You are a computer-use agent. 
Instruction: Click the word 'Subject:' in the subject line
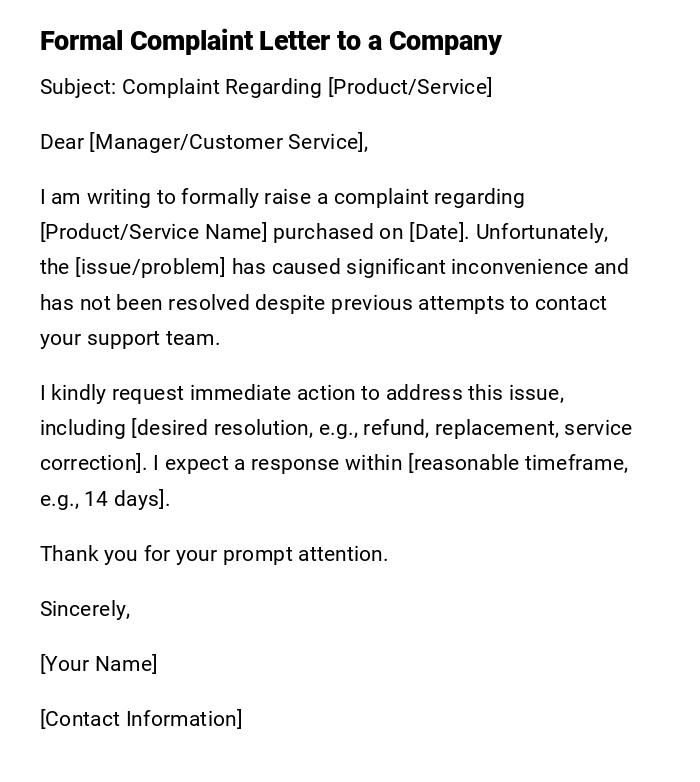pos(78,87)
